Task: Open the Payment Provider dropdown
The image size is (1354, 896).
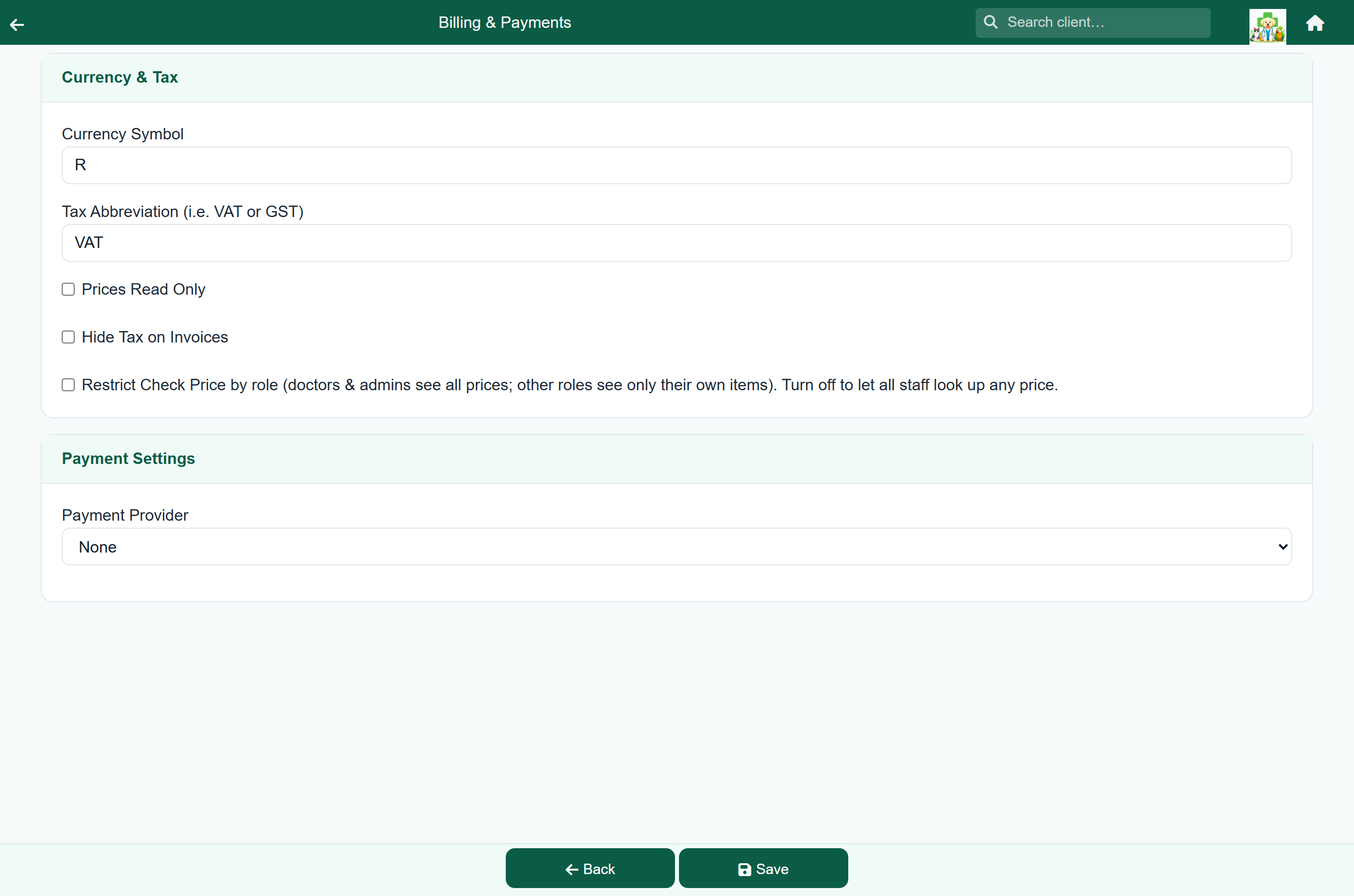Action: 677,547
